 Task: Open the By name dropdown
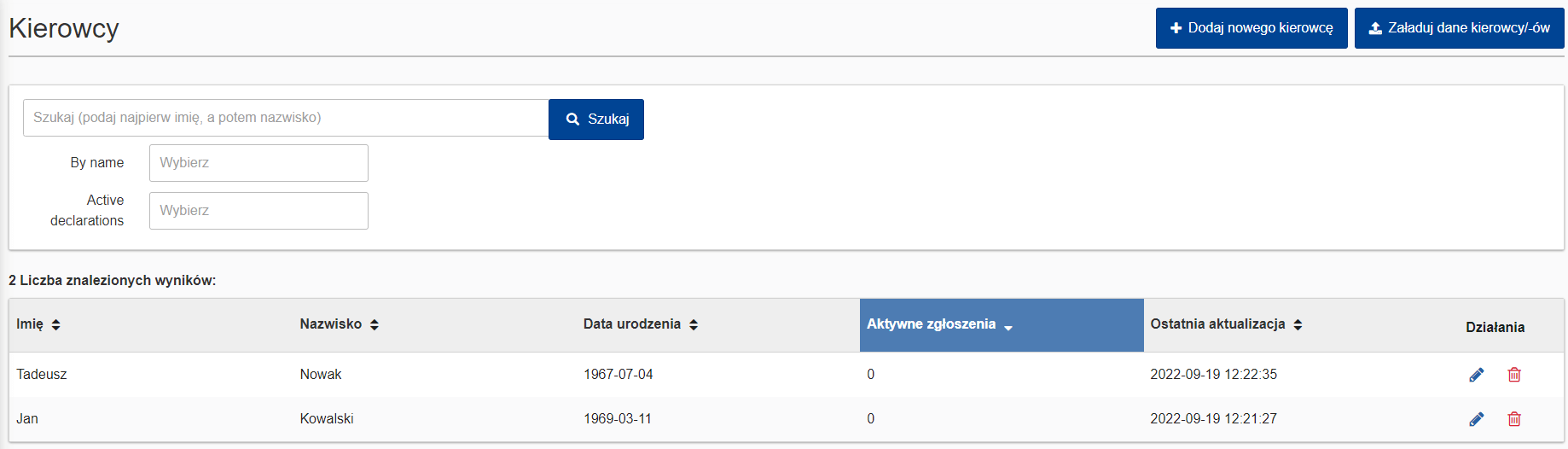pyautogui.click(x=258, y=163)
